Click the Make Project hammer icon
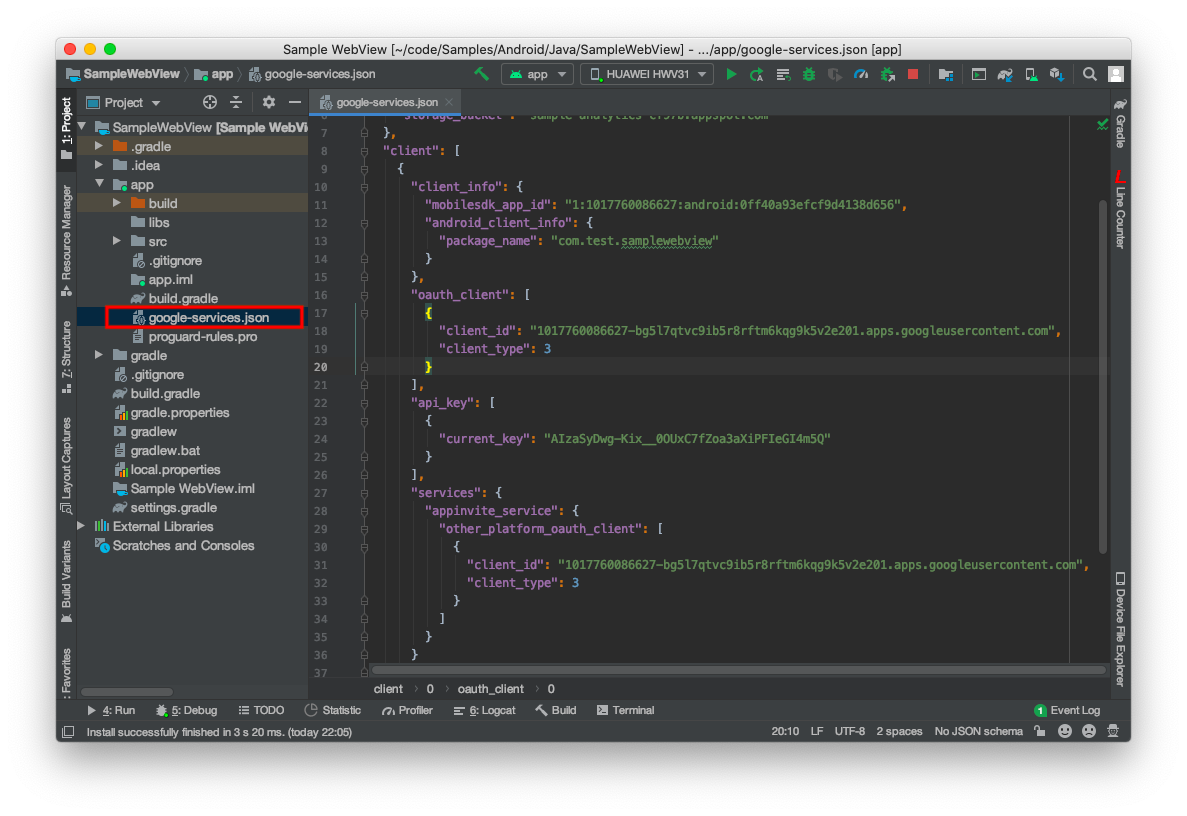The image size is (1187, 816). pyautogui.click(x=481, y=73)
